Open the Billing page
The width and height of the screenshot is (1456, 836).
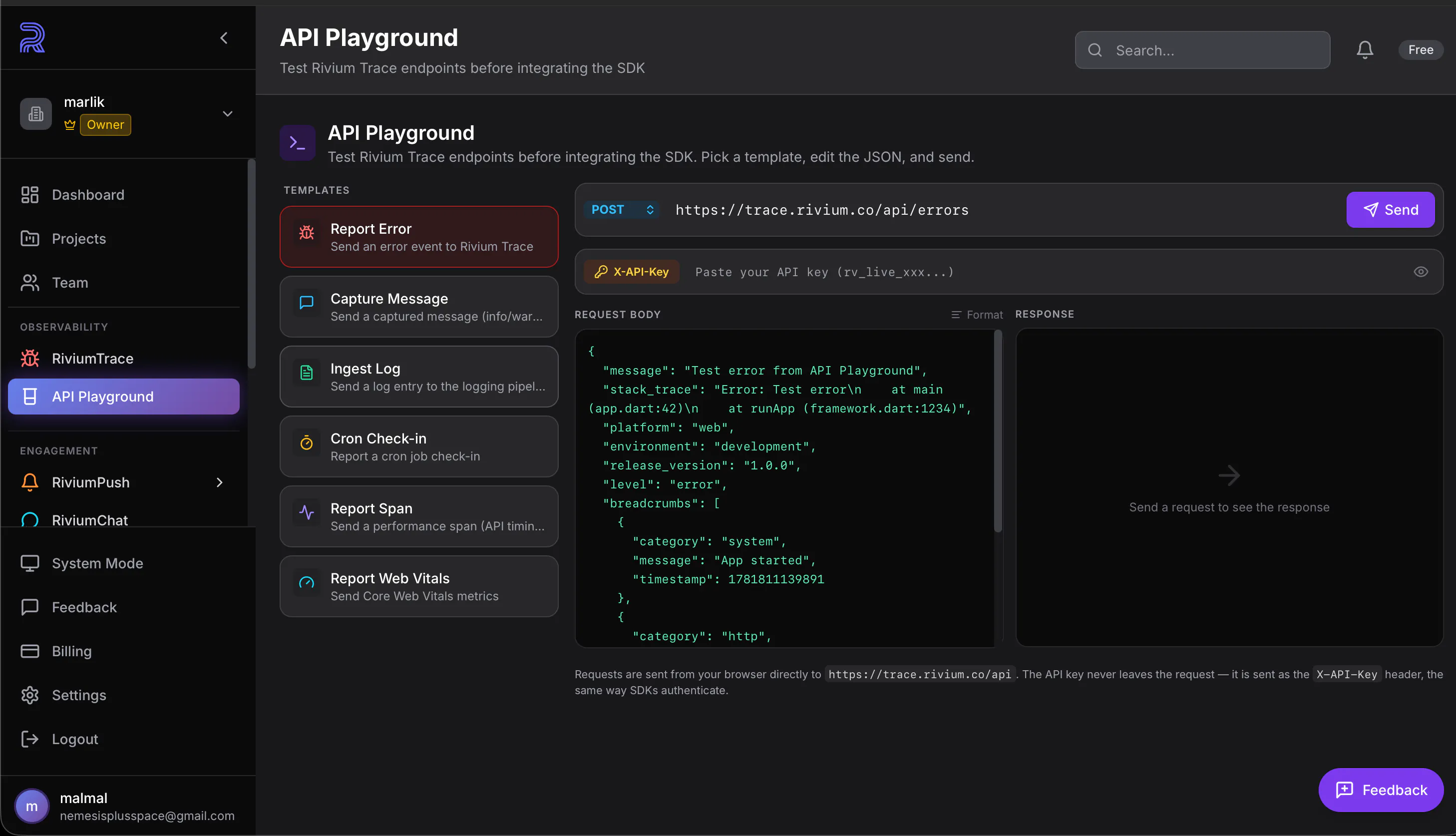(124, 651)
